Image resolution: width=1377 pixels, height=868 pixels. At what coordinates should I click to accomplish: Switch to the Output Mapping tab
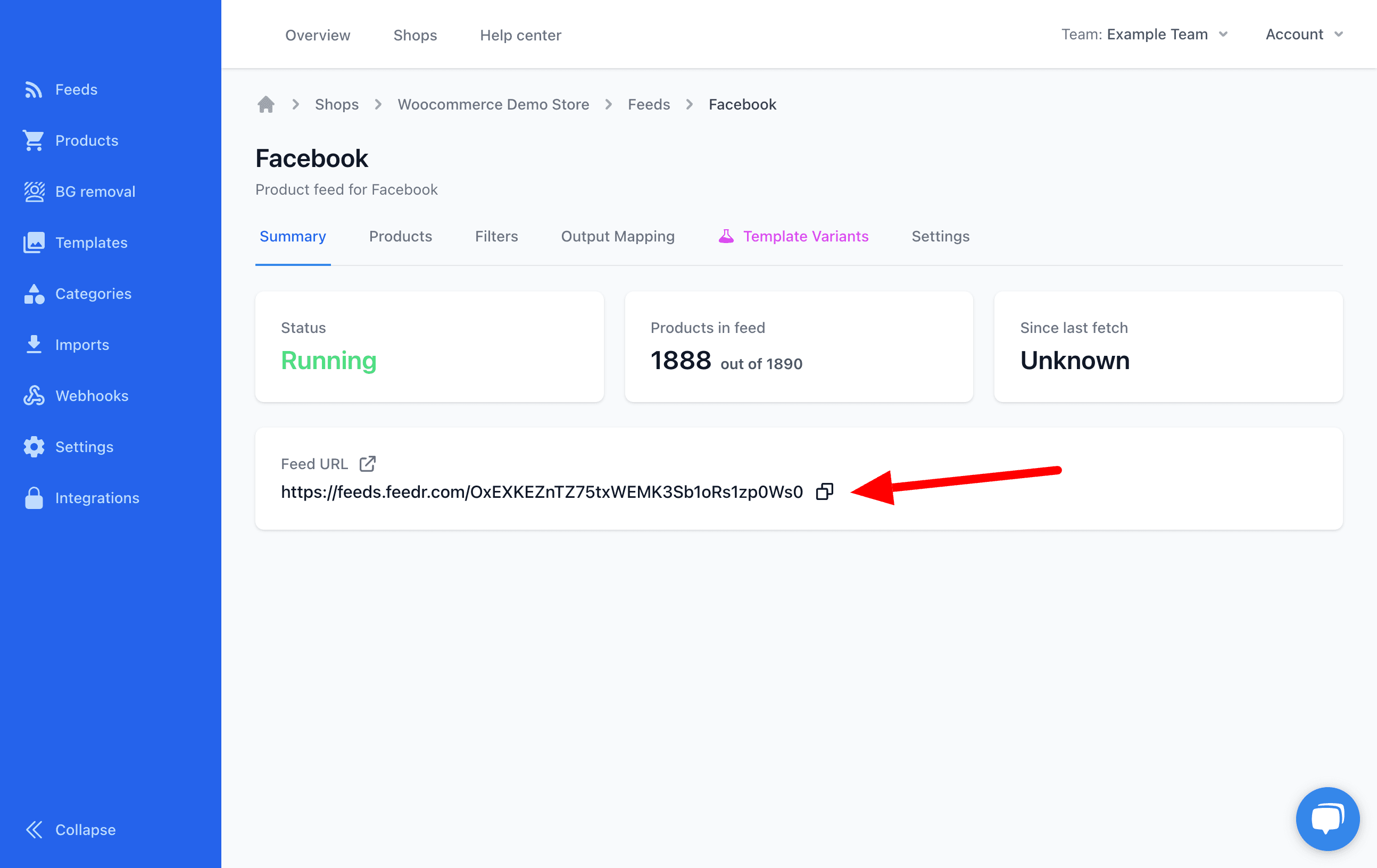coord(618,236)
